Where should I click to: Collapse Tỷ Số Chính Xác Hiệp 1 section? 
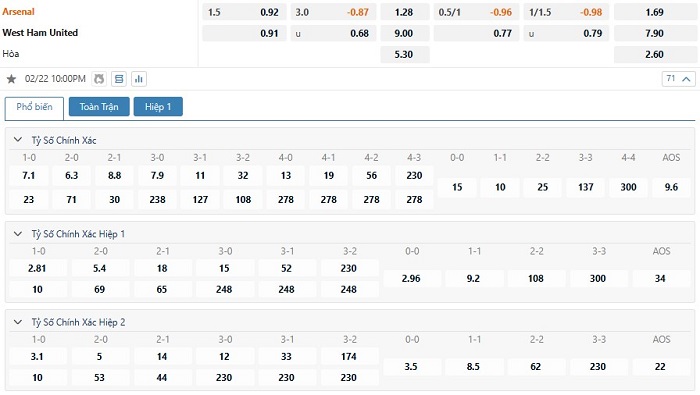click(18, 233)
